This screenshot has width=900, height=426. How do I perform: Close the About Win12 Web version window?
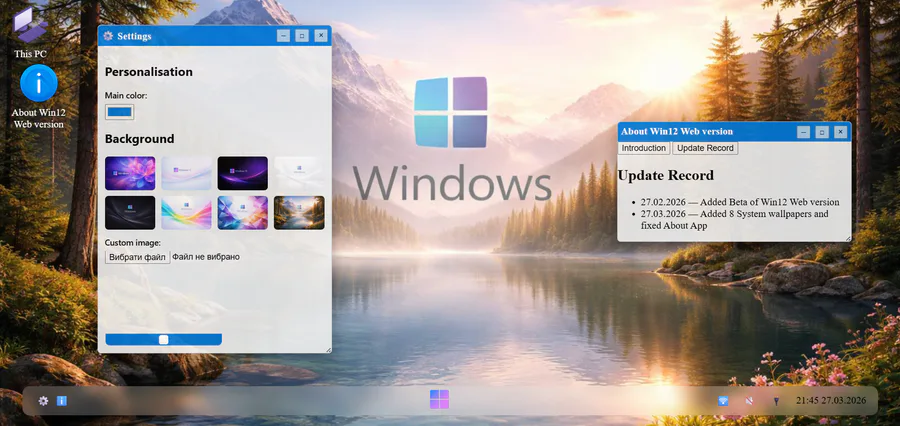pyautogui.click(x=840, y=132)
